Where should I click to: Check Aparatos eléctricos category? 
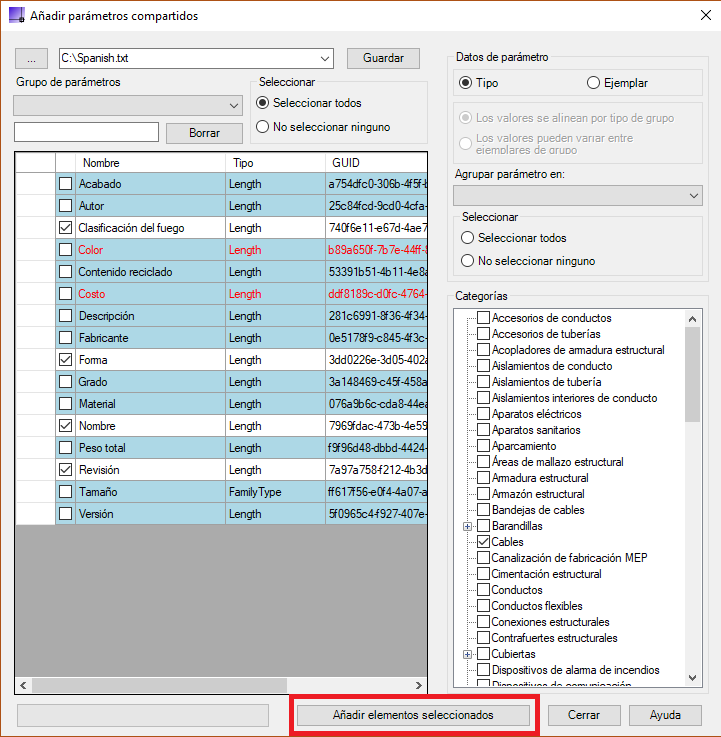pos(484,414)
